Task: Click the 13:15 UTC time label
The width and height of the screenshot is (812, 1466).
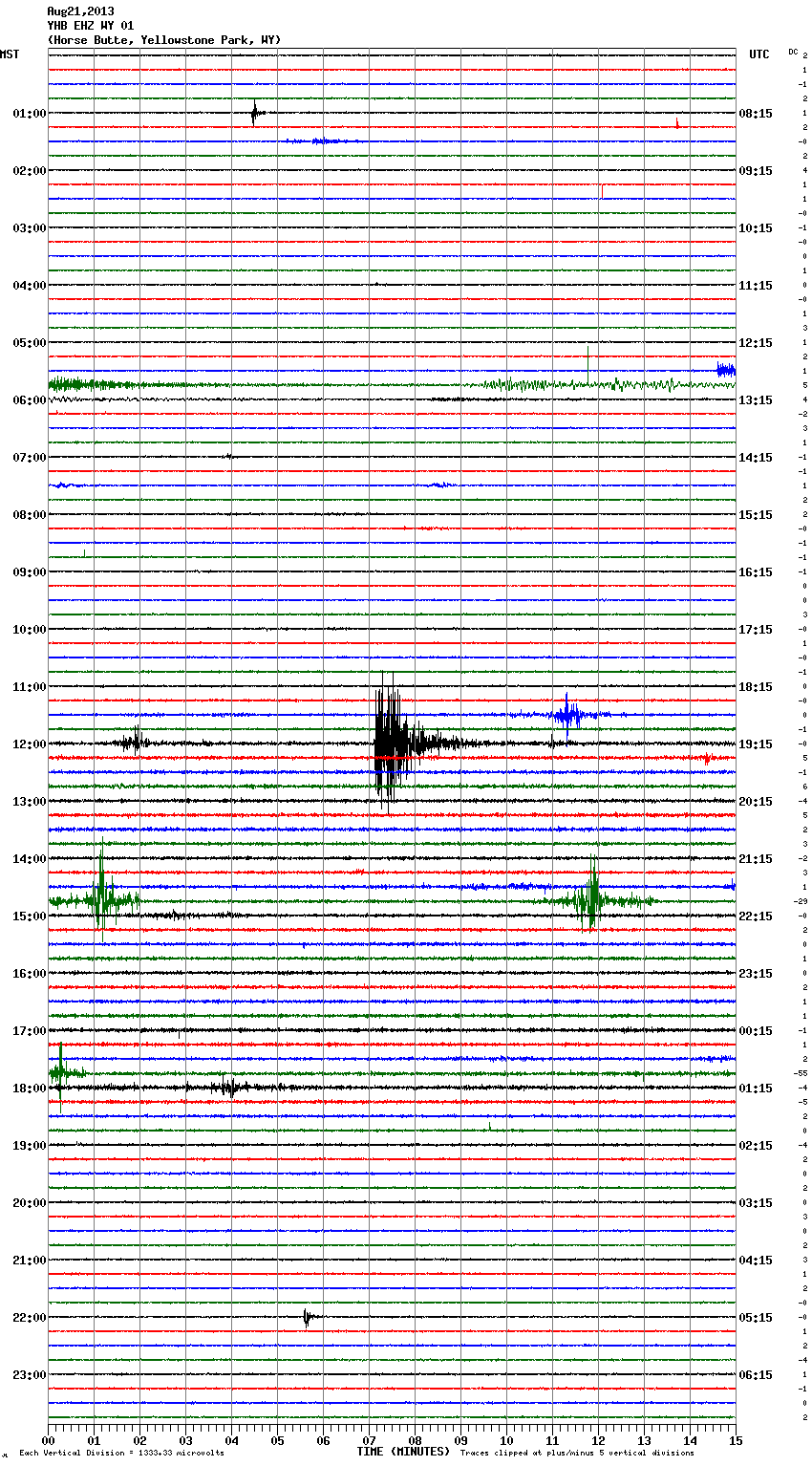Action: pyautogui.click(x=756, y=400)
